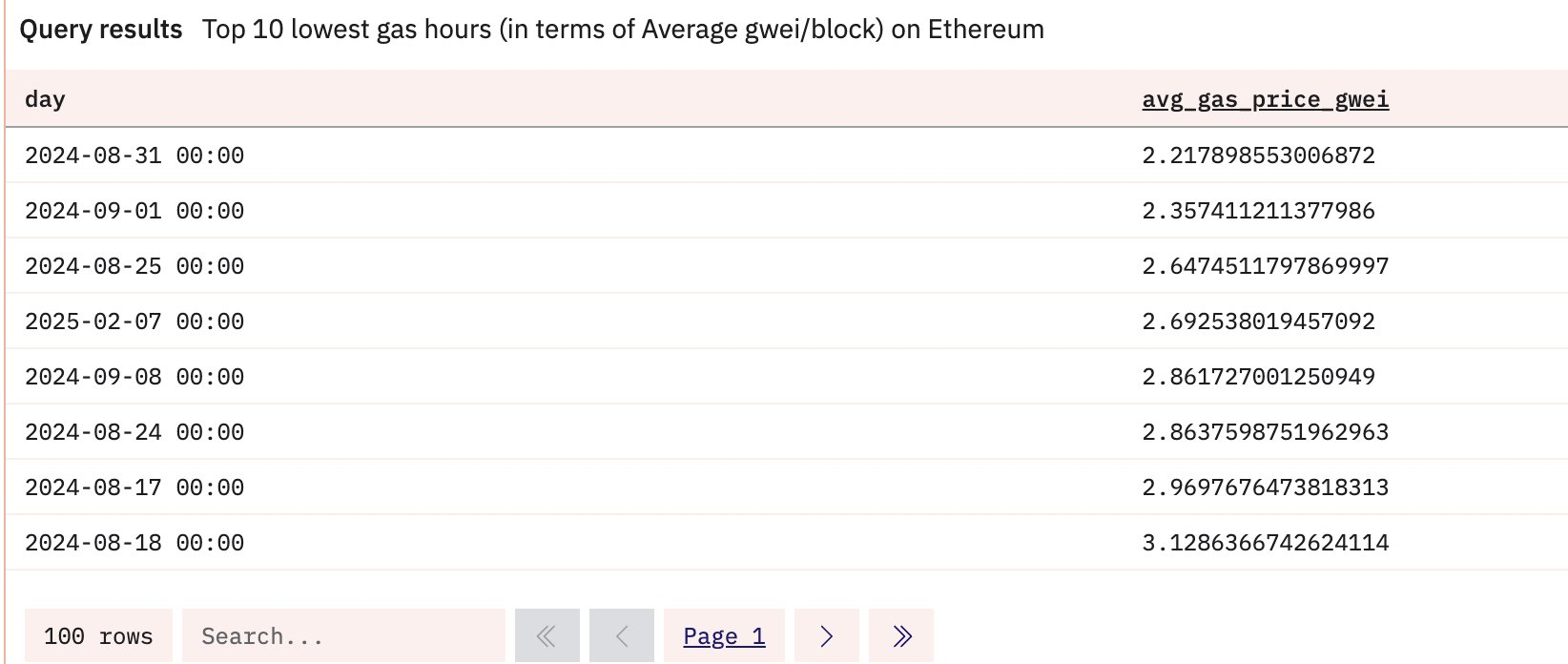This screenshot has width=1568, height=664.
Task: Click the Search input field
Action: (343, 636)
